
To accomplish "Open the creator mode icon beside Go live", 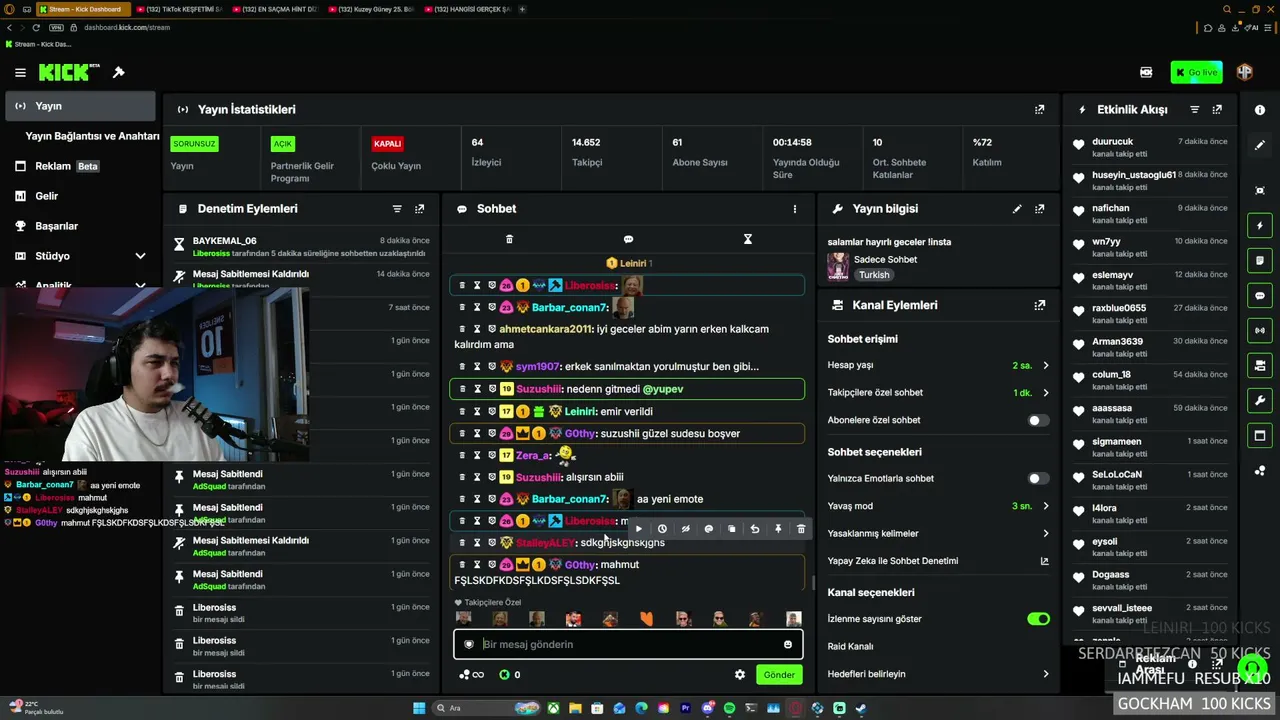I will pyautogui.click(x=1146, y=72).
